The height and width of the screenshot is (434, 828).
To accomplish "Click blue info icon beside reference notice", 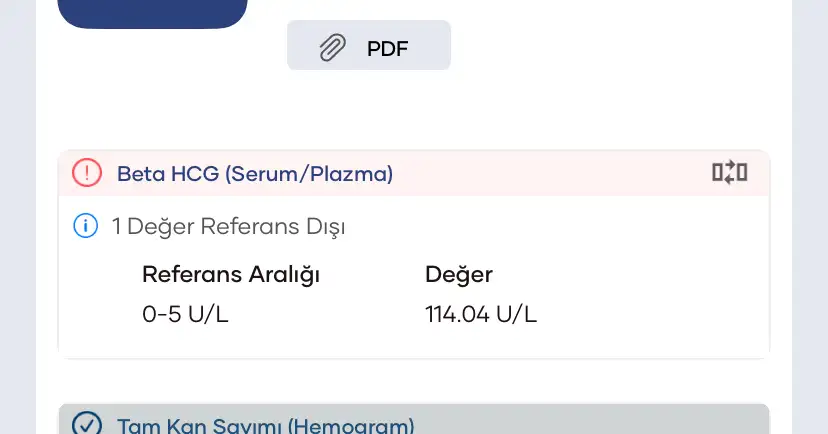I will [x=86, y=227].
